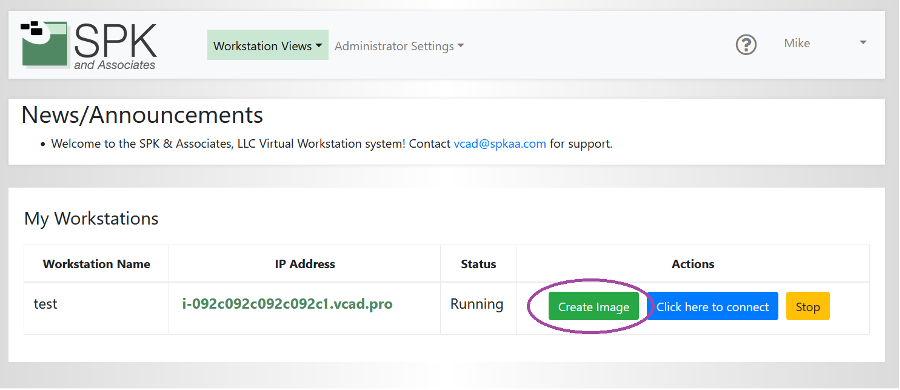
Task: Click the SPK and Associates logo
Action: 88,45
